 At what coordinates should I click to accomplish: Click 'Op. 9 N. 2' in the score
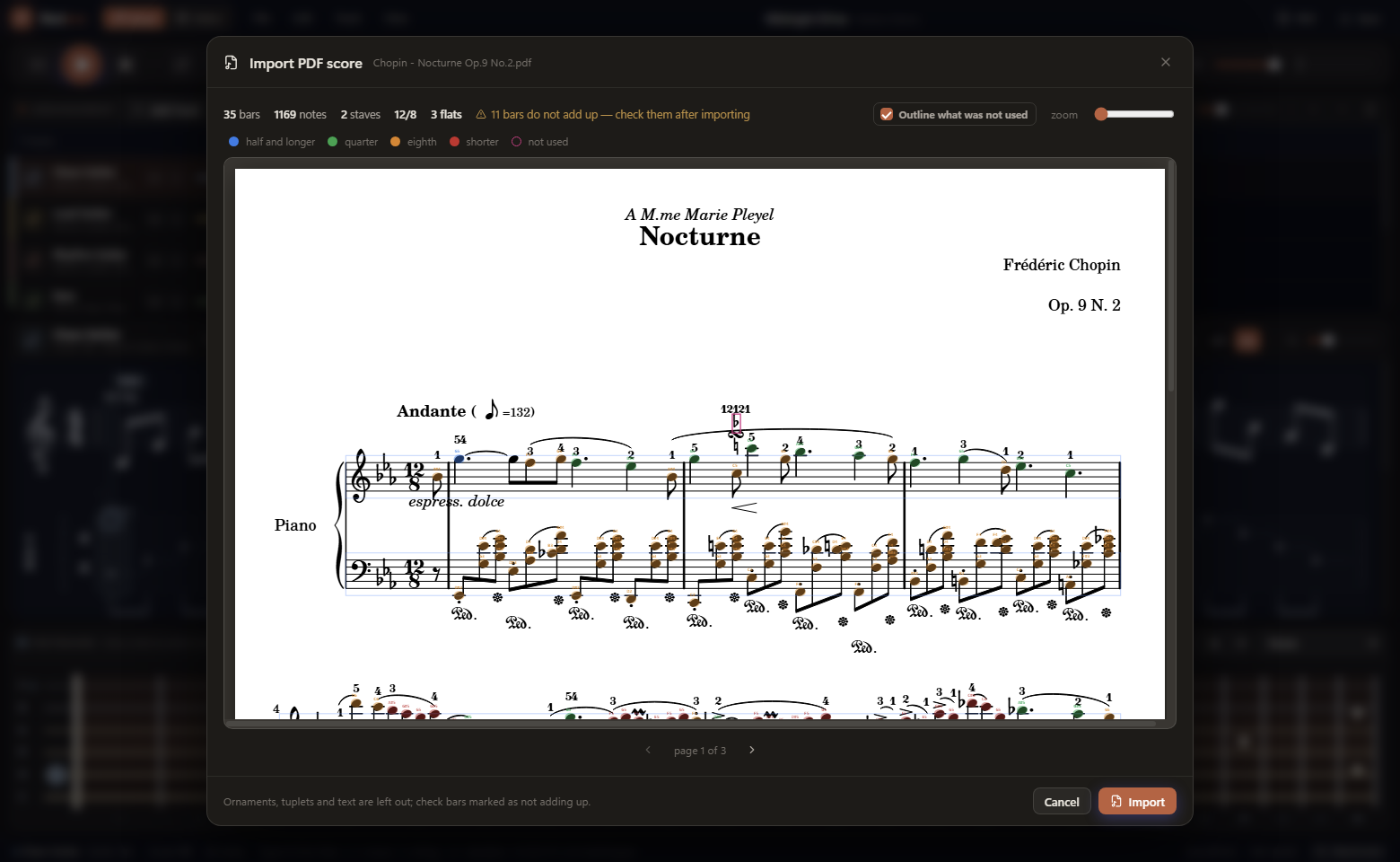[x=1084, y=305]
